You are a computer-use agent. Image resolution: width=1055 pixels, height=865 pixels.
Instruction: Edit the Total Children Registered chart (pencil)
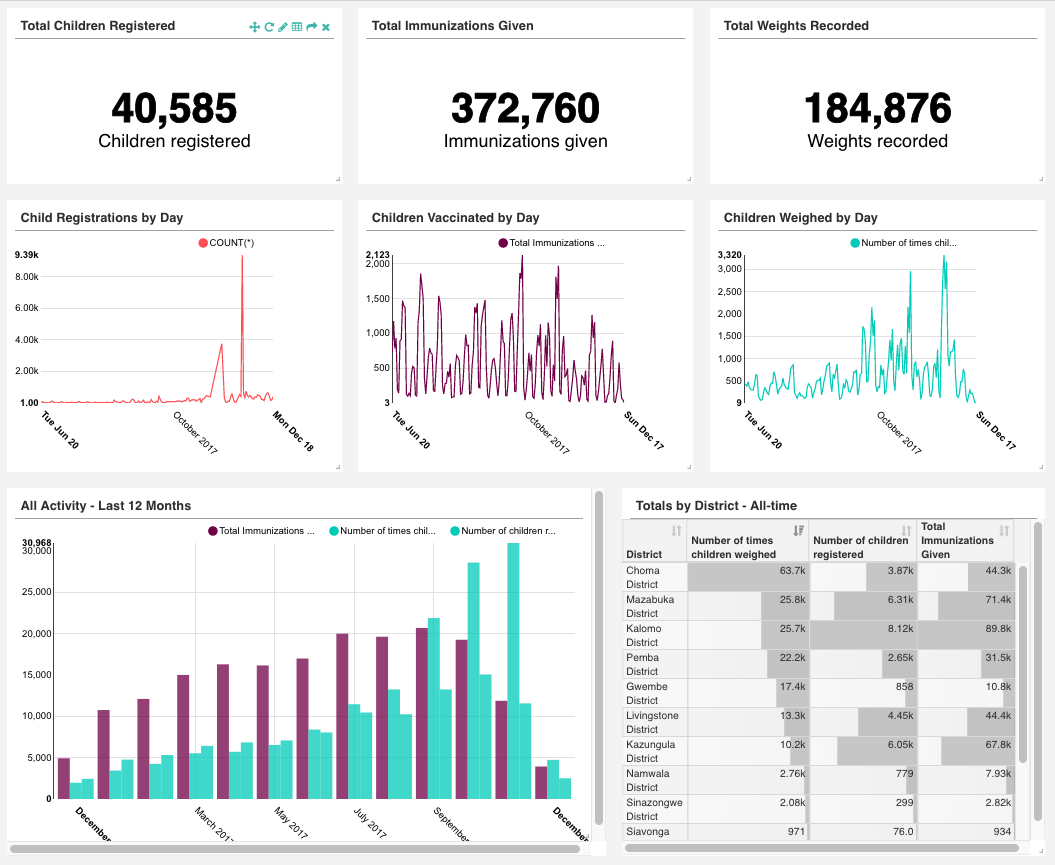coord(283,27)
